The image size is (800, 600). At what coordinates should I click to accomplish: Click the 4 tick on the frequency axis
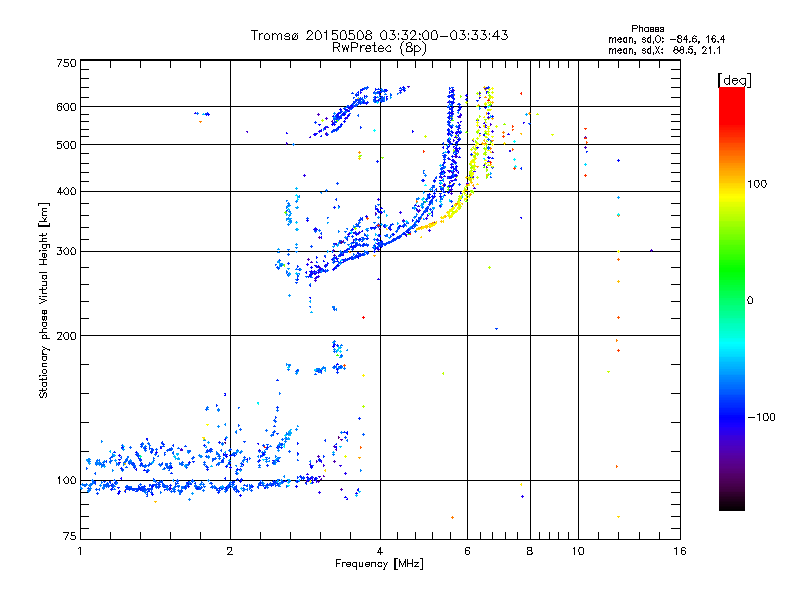tap(380, 551)
